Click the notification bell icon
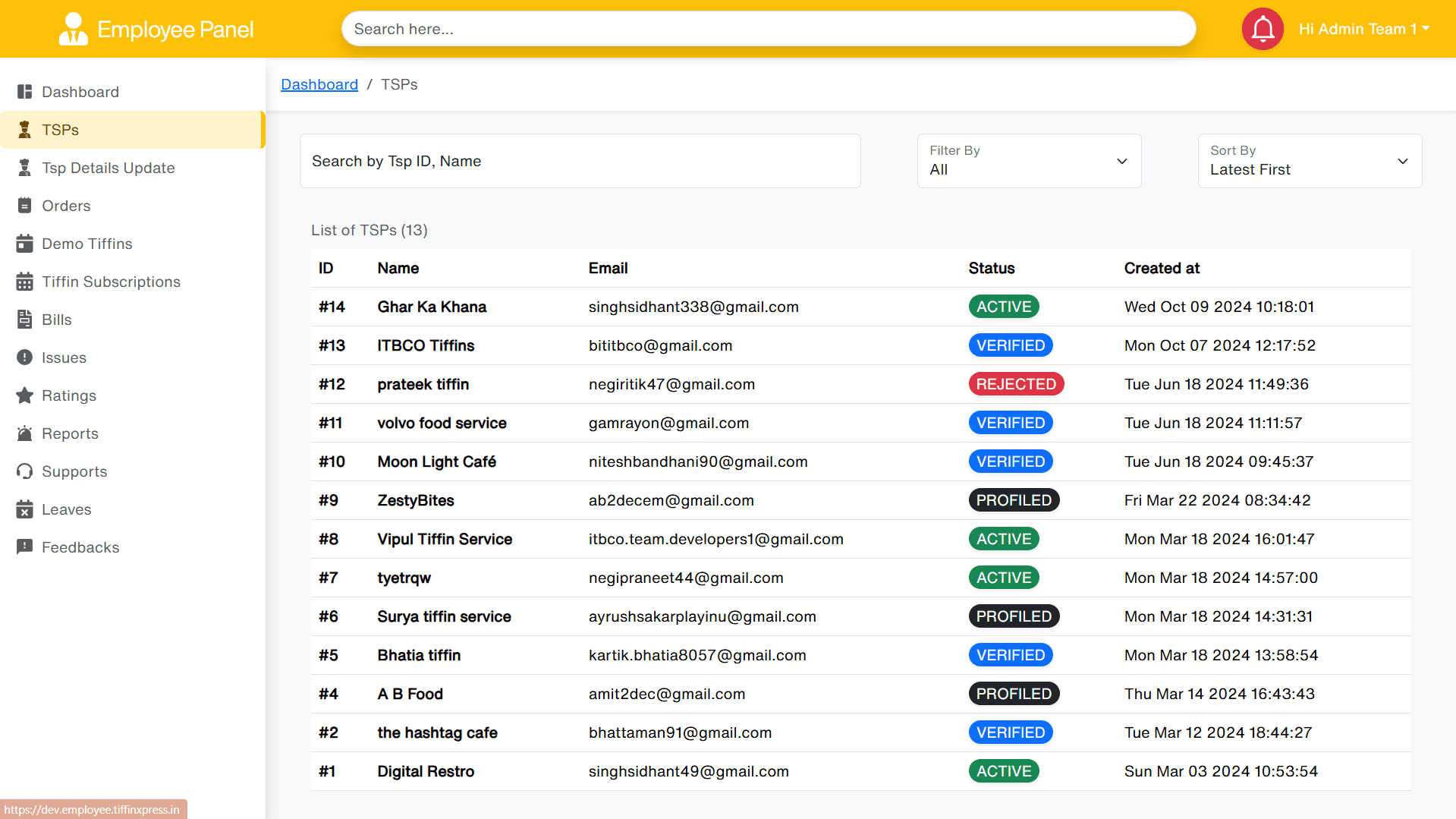Screen dimensions: 1456x819 click(x=1262, y=29)
